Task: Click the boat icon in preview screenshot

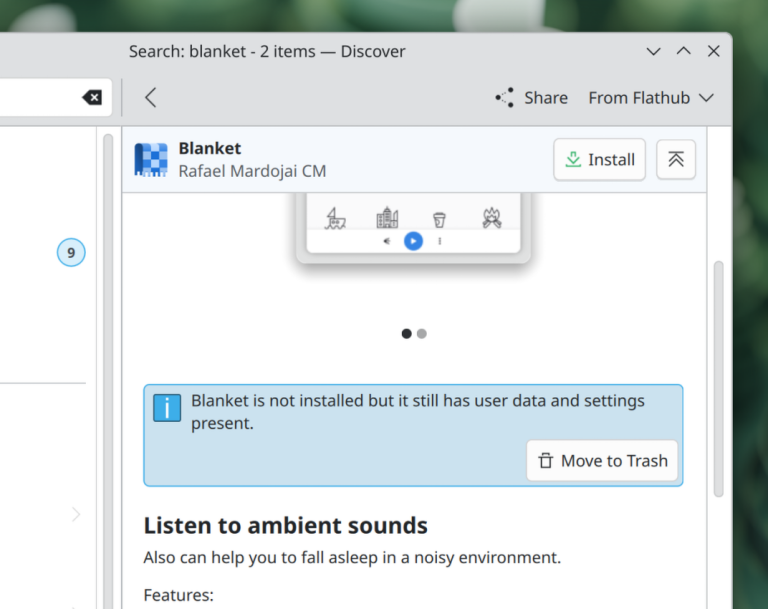Action: [335, 218]
